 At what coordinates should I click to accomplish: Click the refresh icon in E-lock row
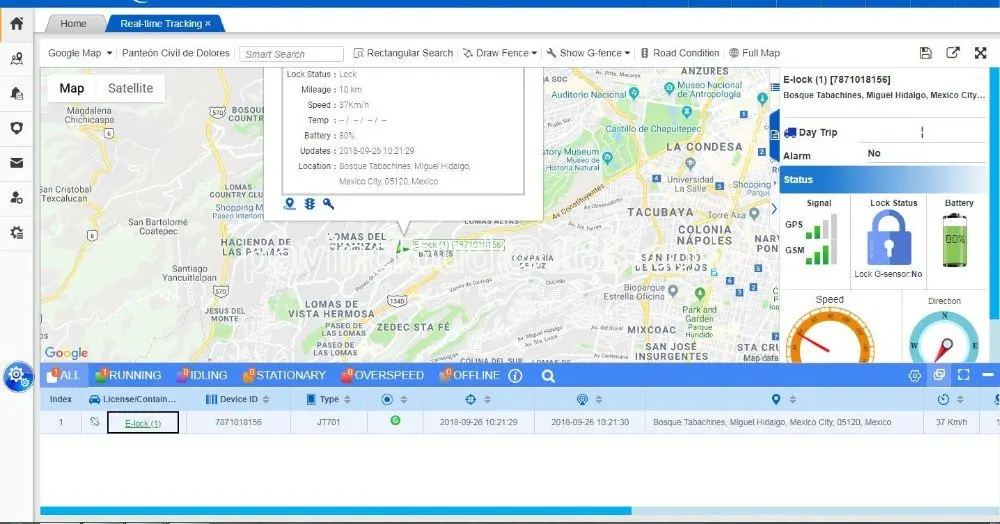tap(94, 422)
